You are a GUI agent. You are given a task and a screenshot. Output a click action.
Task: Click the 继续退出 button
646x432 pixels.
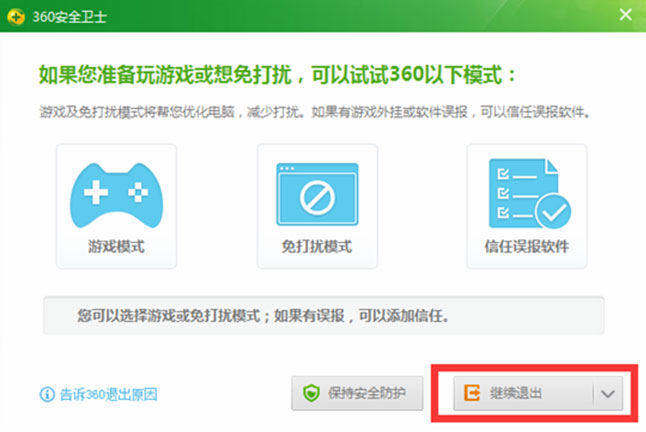click(x=523, y=393)
